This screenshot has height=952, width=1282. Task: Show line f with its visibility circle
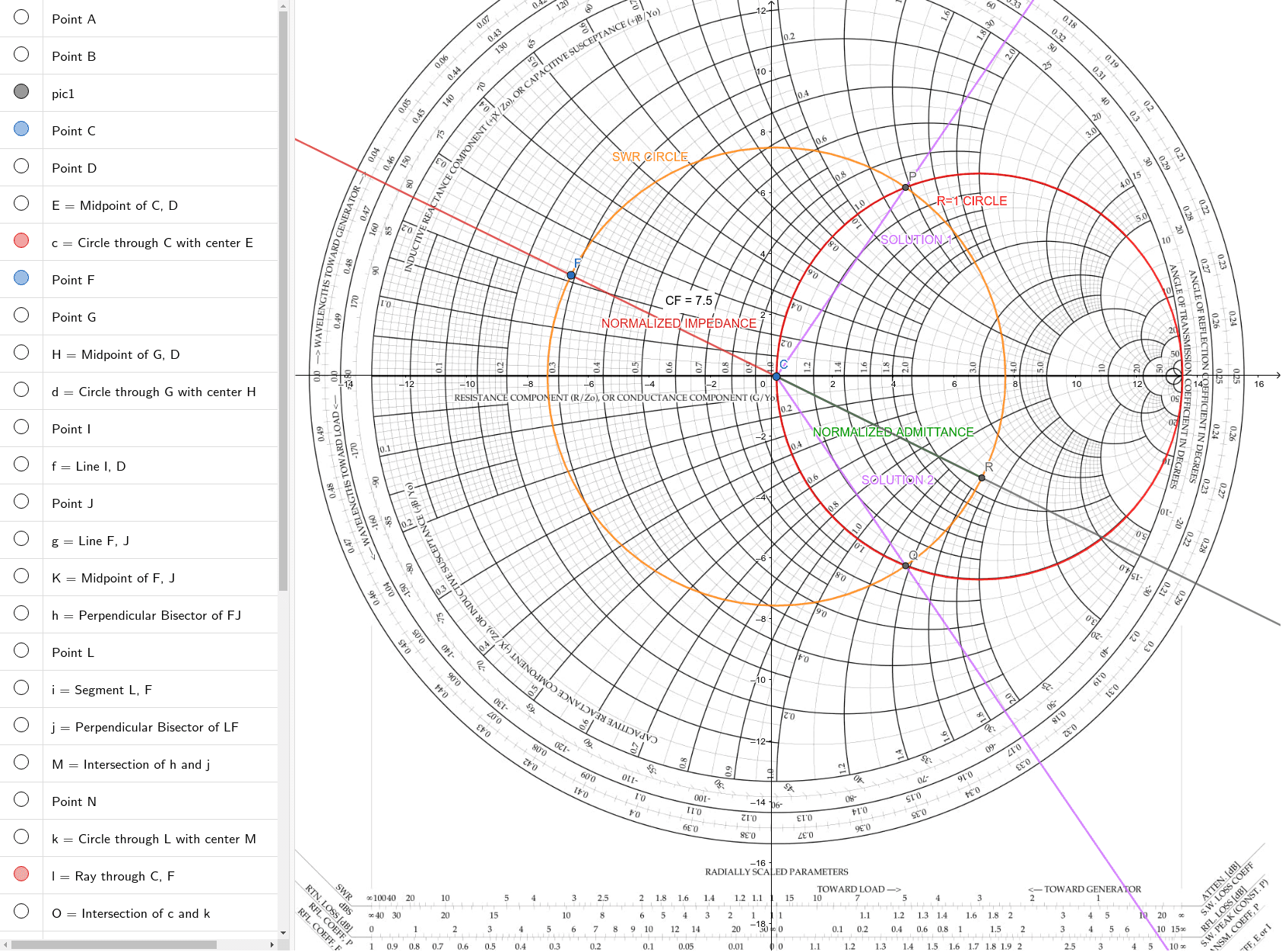tap(21, 464)
